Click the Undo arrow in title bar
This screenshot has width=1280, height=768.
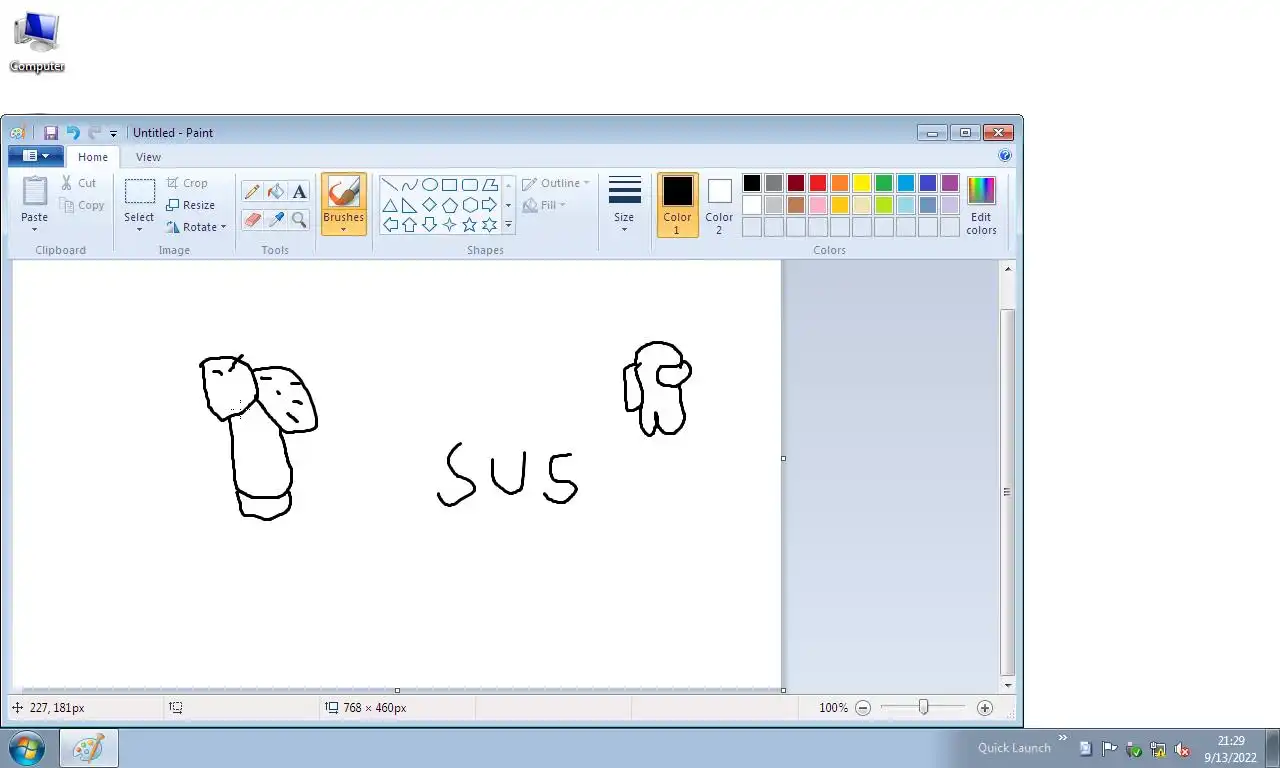[73, 133]
